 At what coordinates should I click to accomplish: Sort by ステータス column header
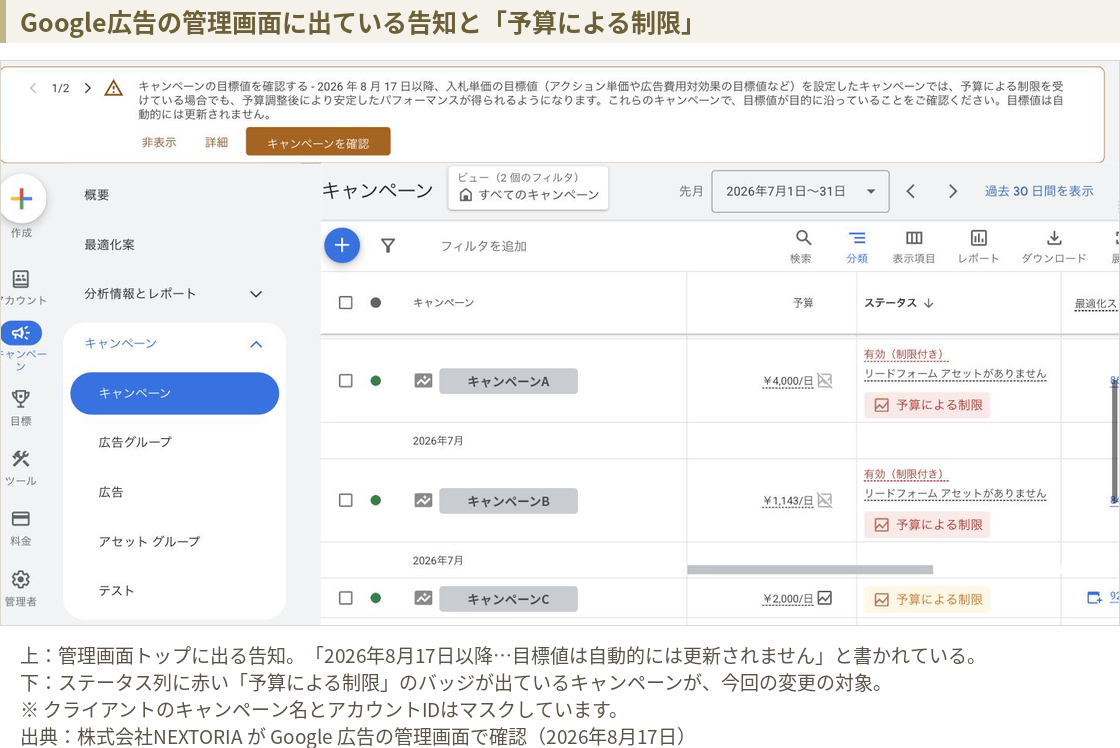899,303
